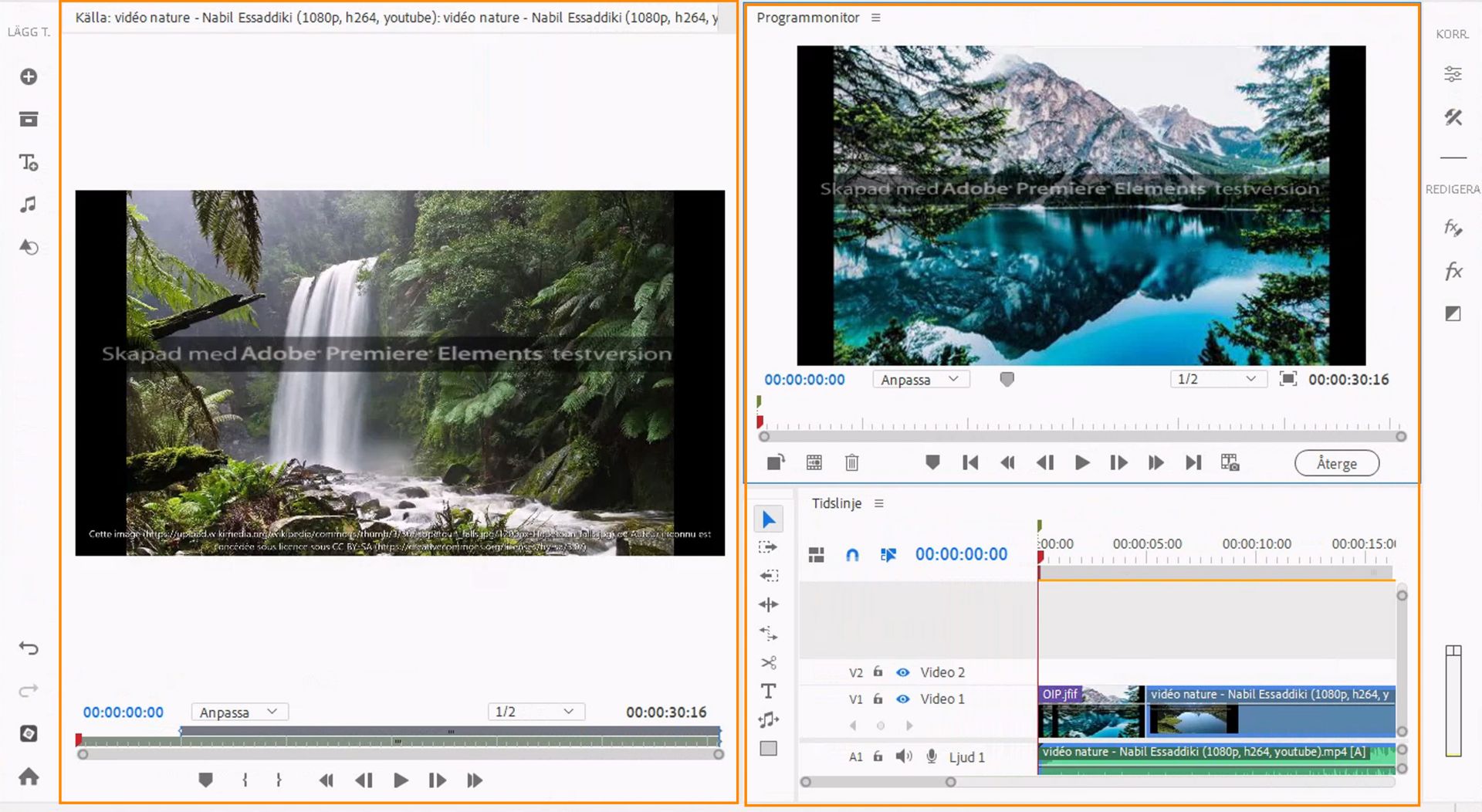This screenshot has height=812, width=1482.
Task: Toggle voice-over microphone on Ljud 1
Action: (x=932, y=756)
